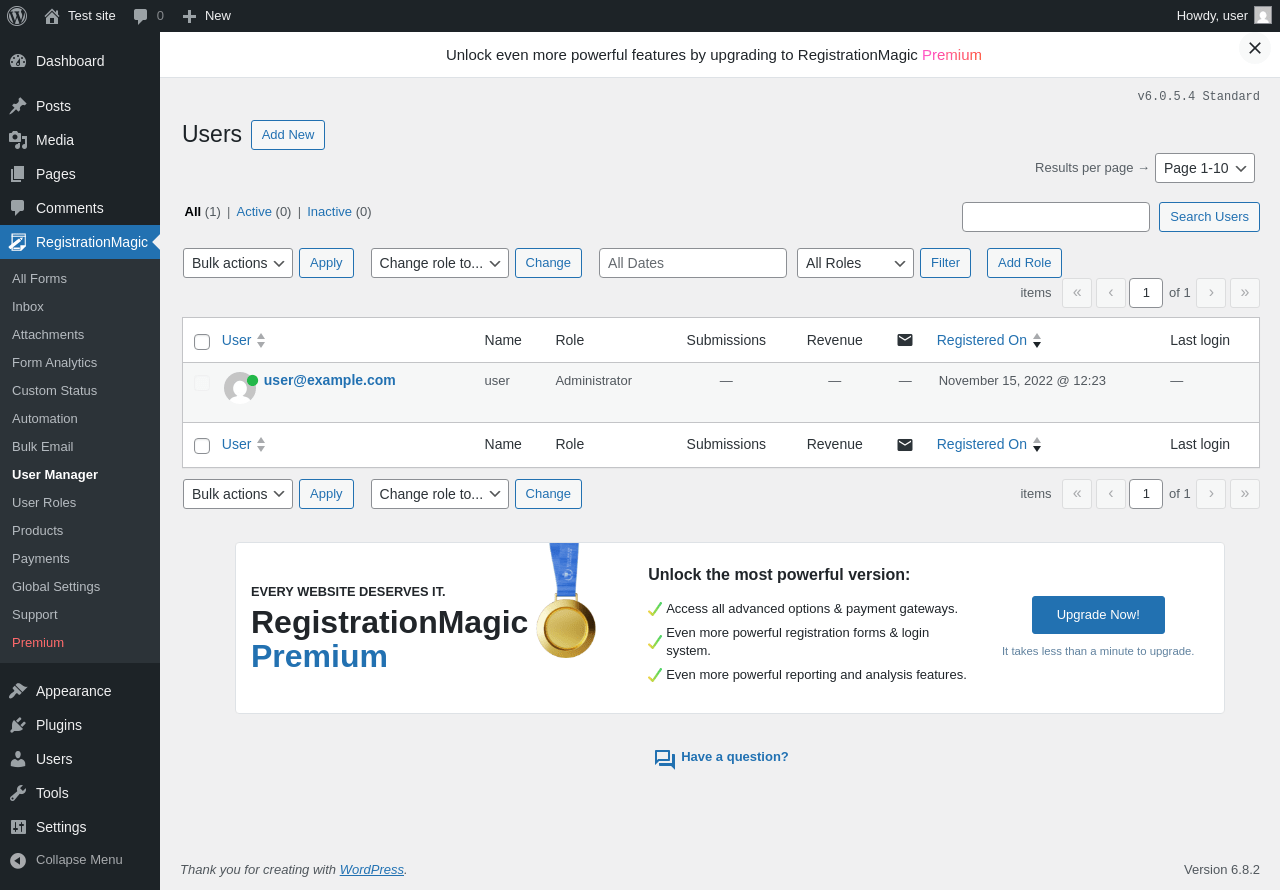This screenshot has width=1280, height=890.
Task: Open Global Settings submenu
Action: tap(80, 587)
